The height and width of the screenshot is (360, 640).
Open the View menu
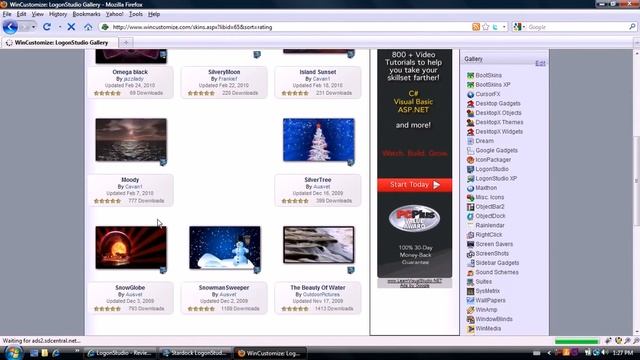tap(38, 14)
